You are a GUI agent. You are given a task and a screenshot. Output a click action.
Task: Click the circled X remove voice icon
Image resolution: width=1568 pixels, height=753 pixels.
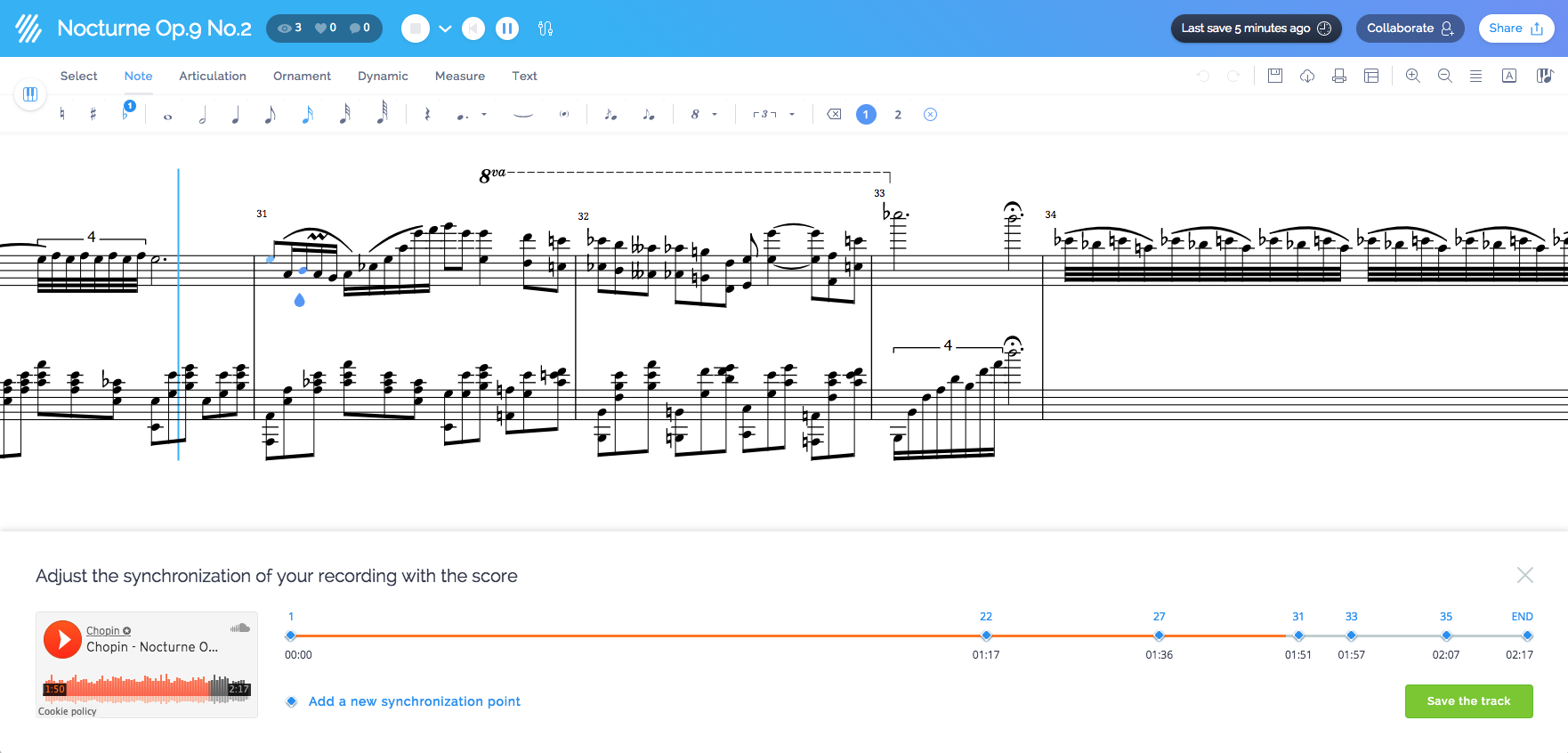[x=930, y=114]
